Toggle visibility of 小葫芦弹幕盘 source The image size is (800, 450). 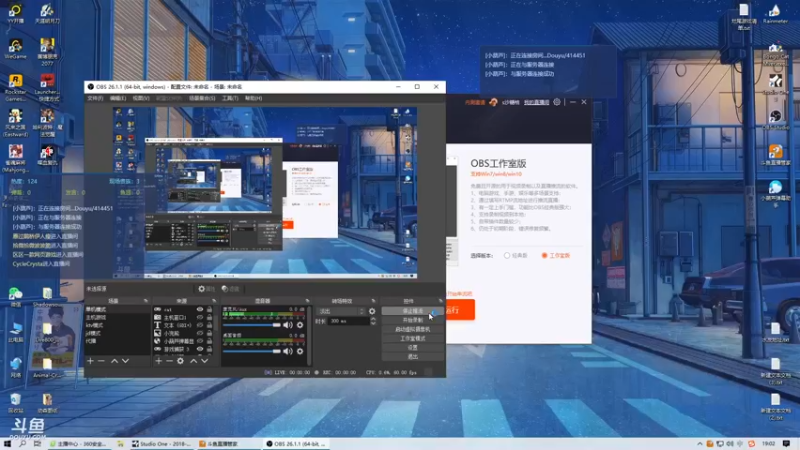click(199, 341)
